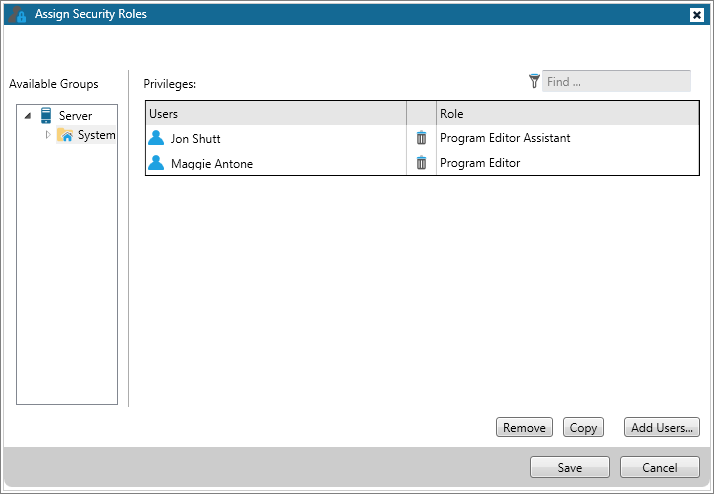Click the security roles title bar icon

[x=17, y=14]
